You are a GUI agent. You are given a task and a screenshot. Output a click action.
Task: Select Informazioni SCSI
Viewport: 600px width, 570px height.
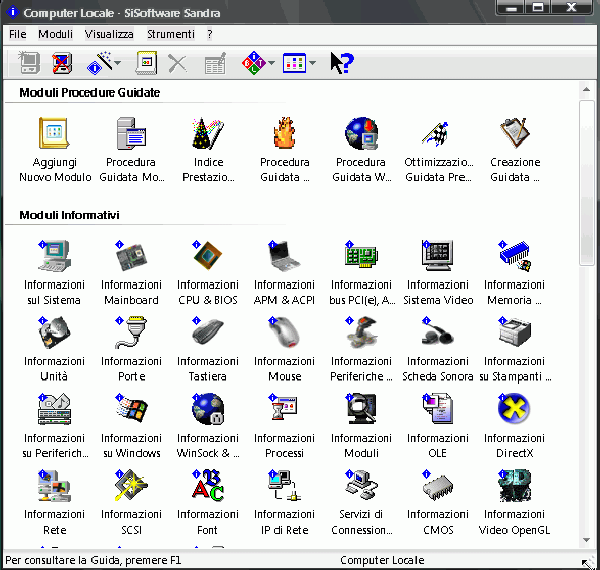131,502
